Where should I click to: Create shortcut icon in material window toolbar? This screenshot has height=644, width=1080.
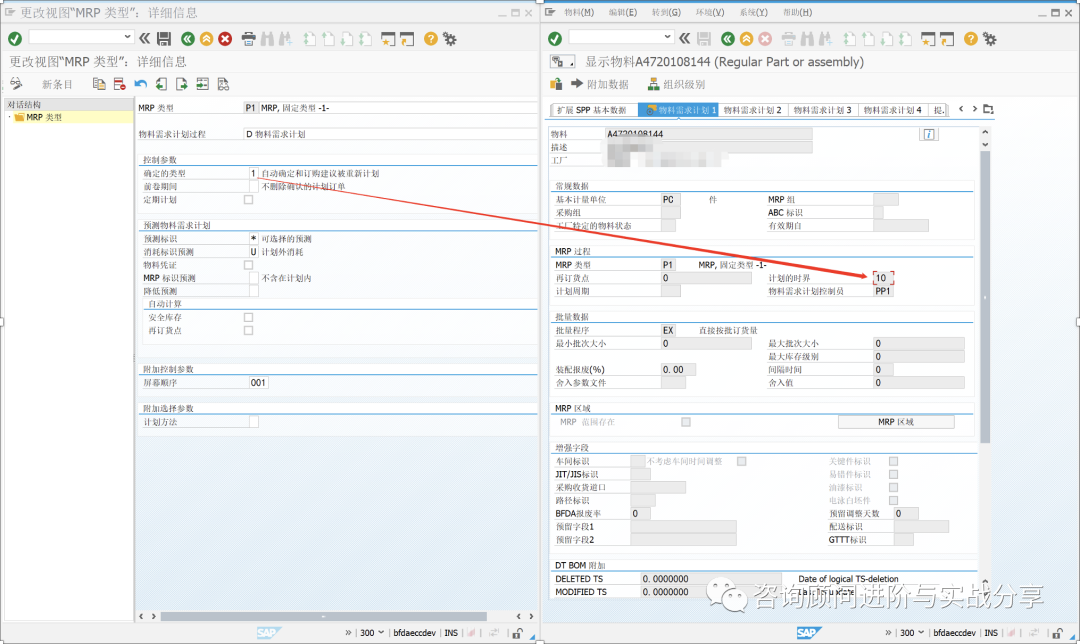coord(947,39)
